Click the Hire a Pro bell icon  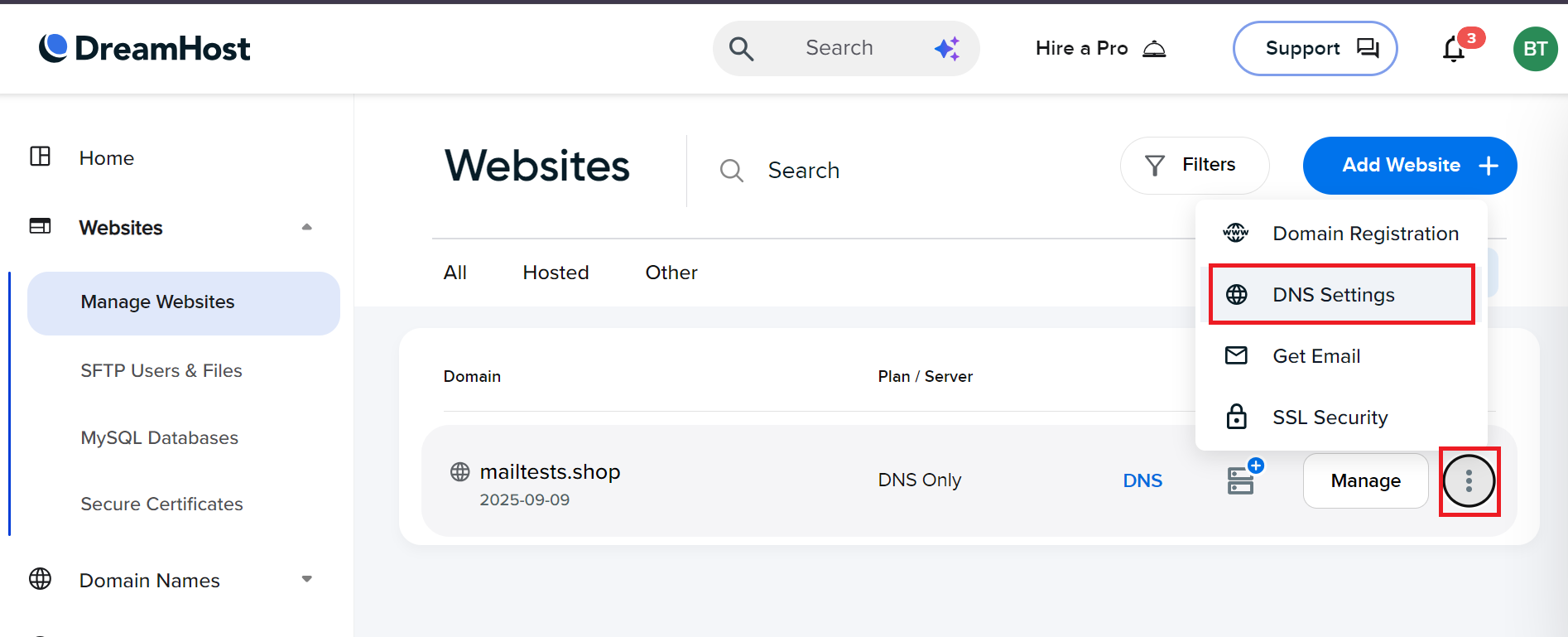tap(1154, 49)
